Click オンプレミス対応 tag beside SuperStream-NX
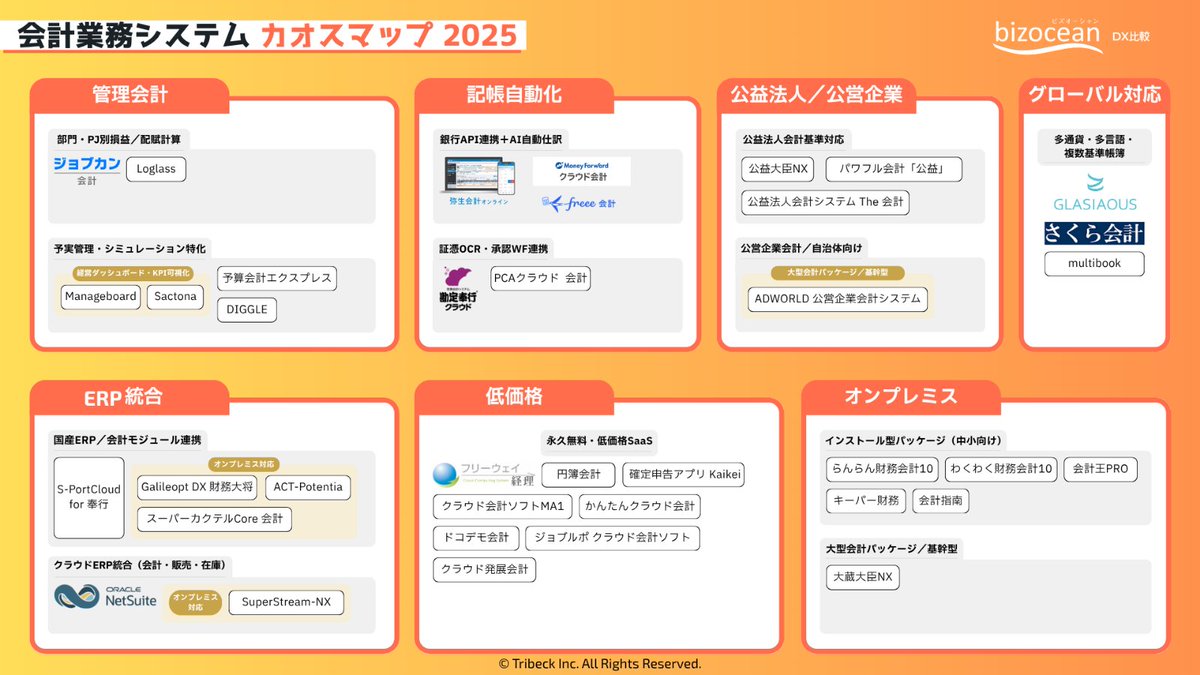1200x675 pixels. click(195, 602)
